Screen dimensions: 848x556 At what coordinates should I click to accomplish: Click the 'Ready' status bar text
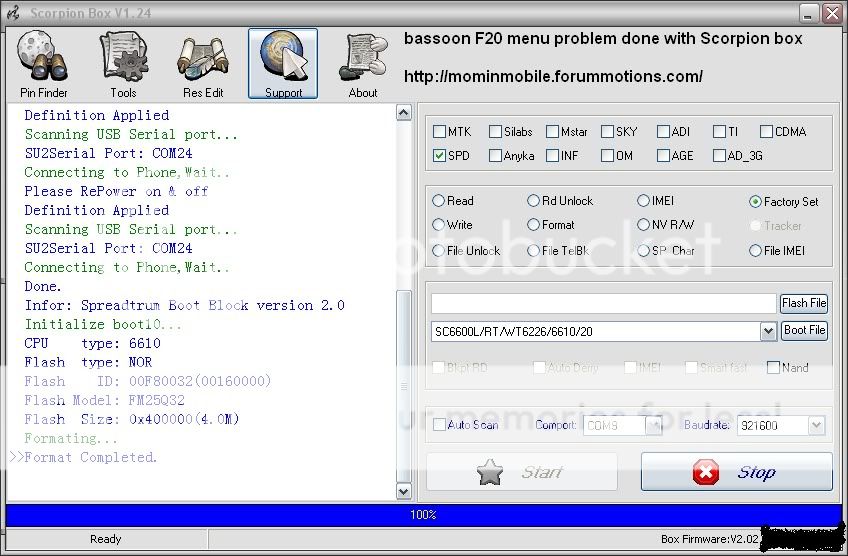[105, 539]
